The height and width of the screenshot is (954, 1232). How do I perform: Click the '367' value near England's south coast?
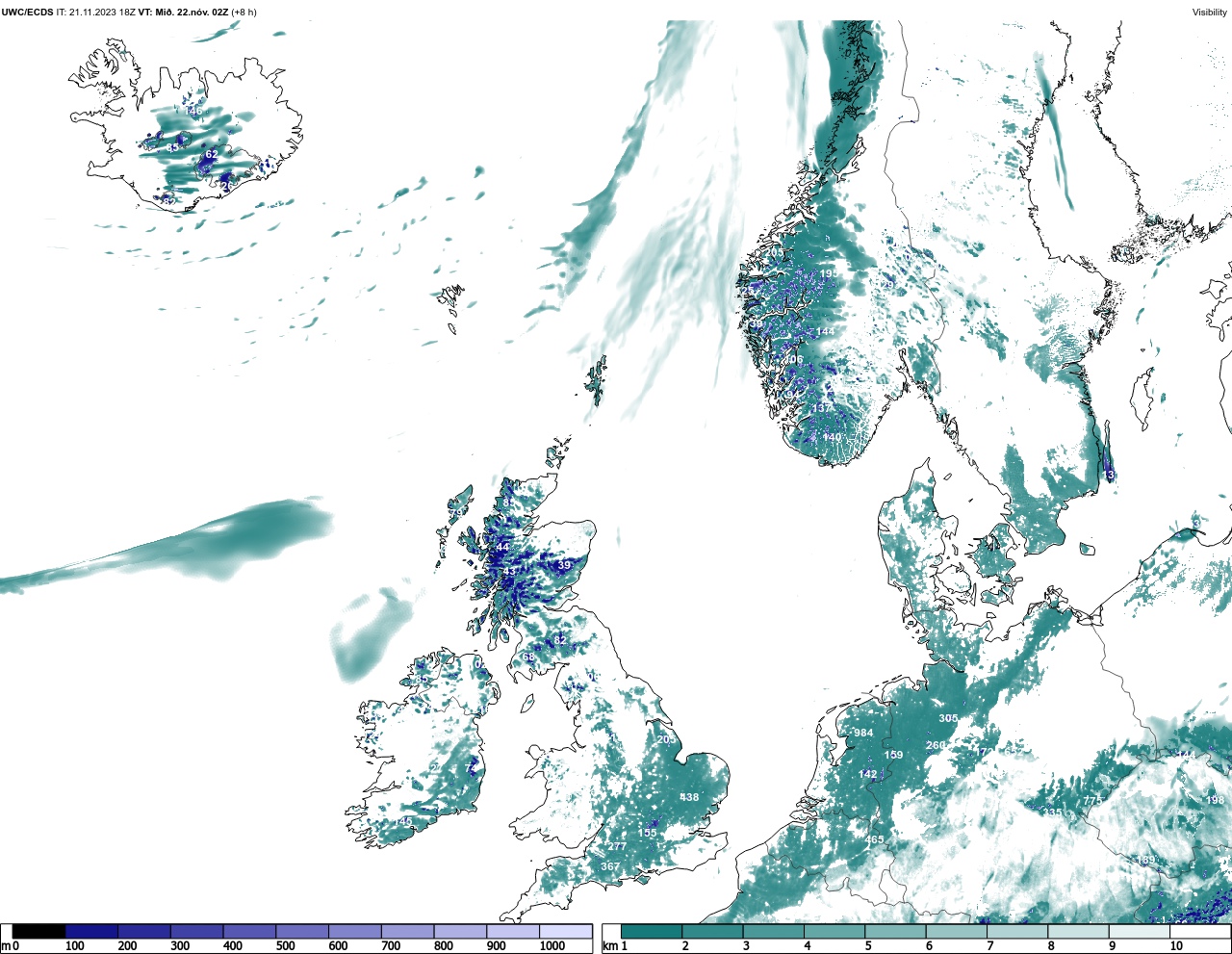610,866
